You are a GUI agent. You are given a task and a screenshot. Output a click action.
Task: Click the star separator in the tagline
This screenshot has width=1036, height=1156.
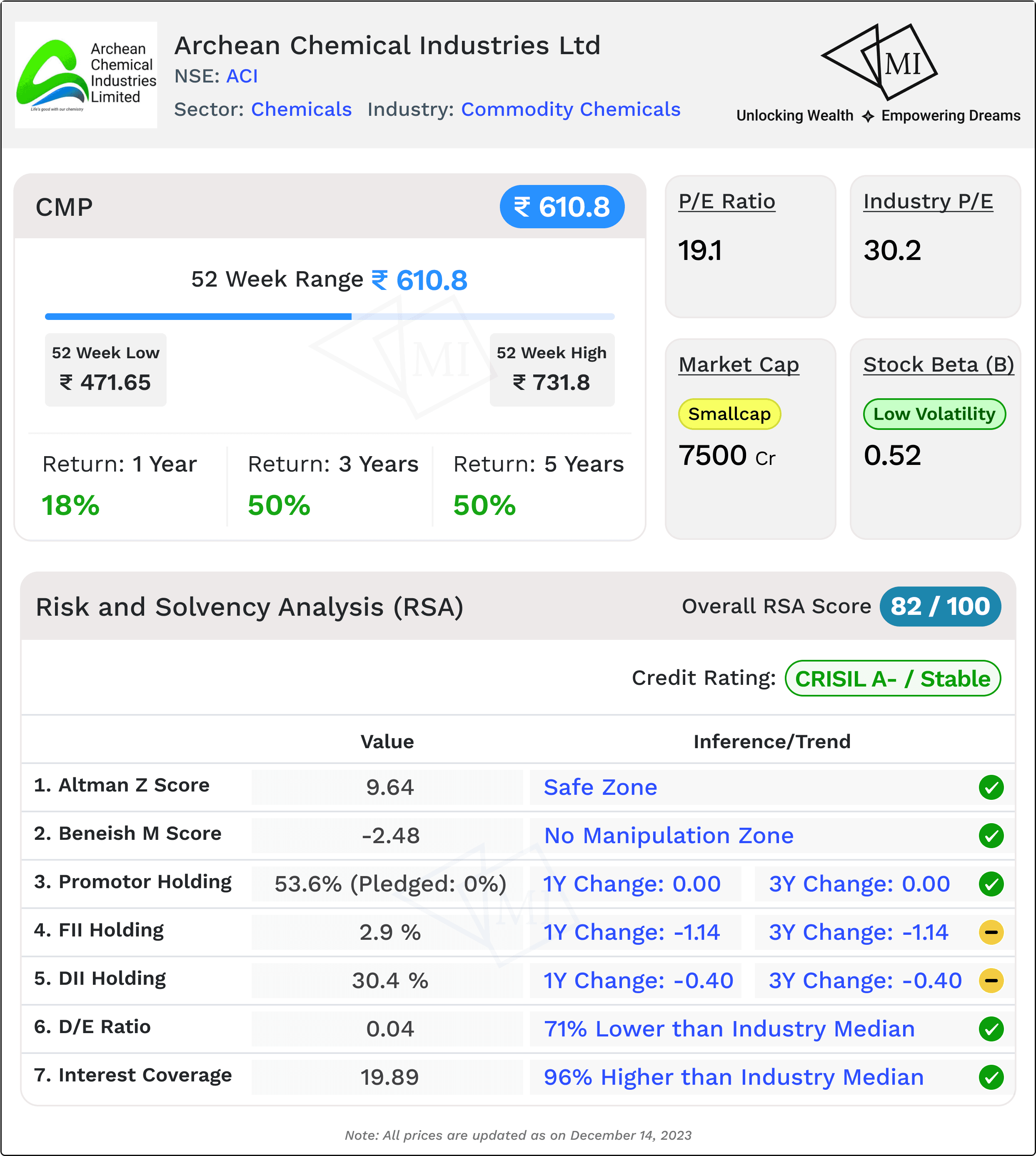point(868,116)
